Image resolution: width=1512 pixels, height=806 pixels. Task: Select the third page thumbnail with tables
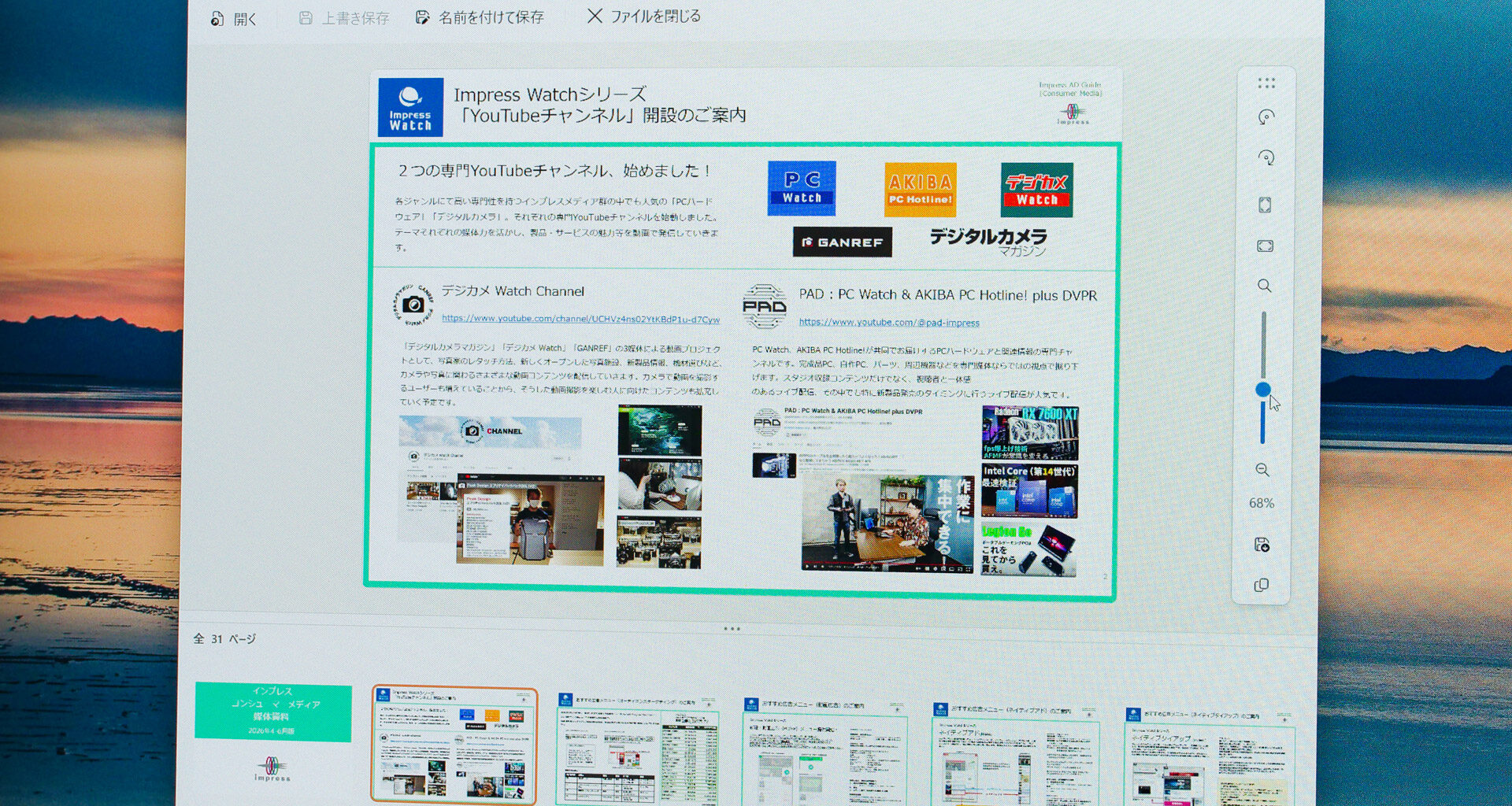(x=637, y=749)
